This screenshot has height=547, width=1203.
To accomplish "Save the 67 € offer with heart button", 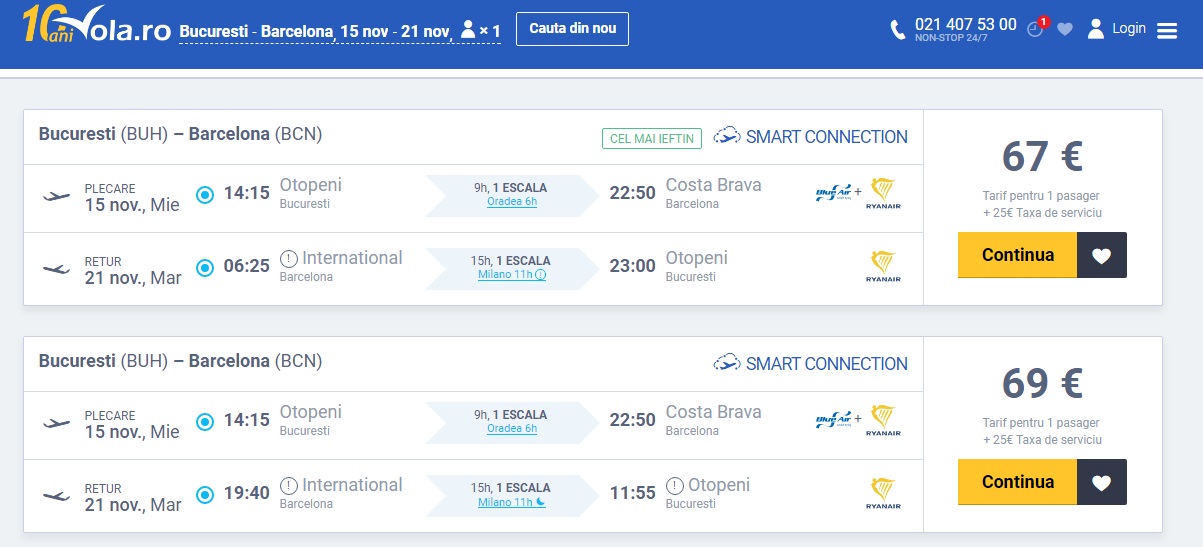I will [x=1102, y=255].
